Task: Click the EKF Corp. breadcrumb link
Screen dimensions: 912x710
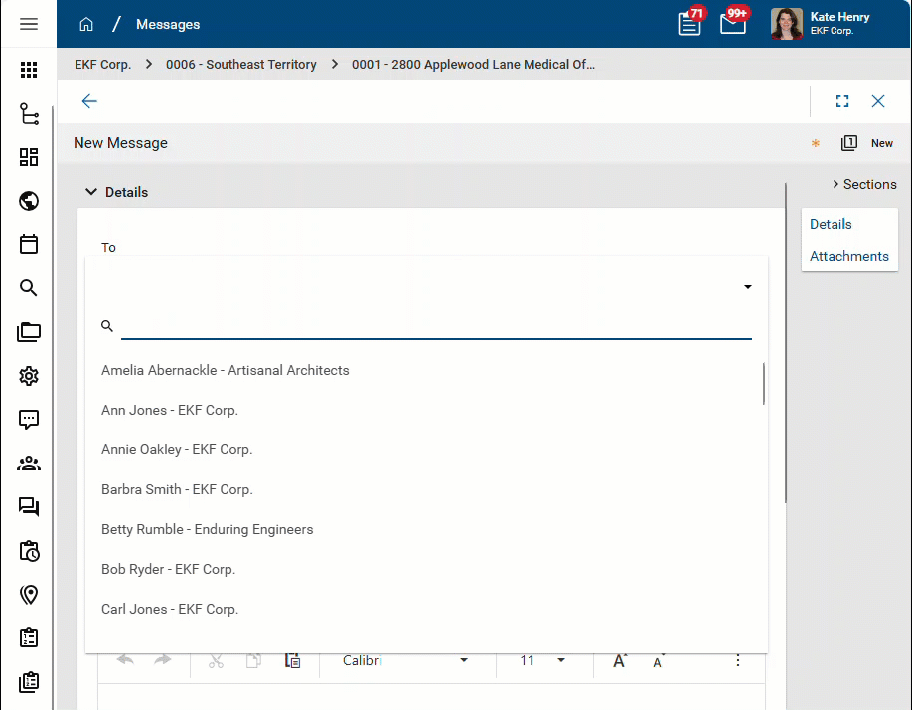Action: point(103,65)
